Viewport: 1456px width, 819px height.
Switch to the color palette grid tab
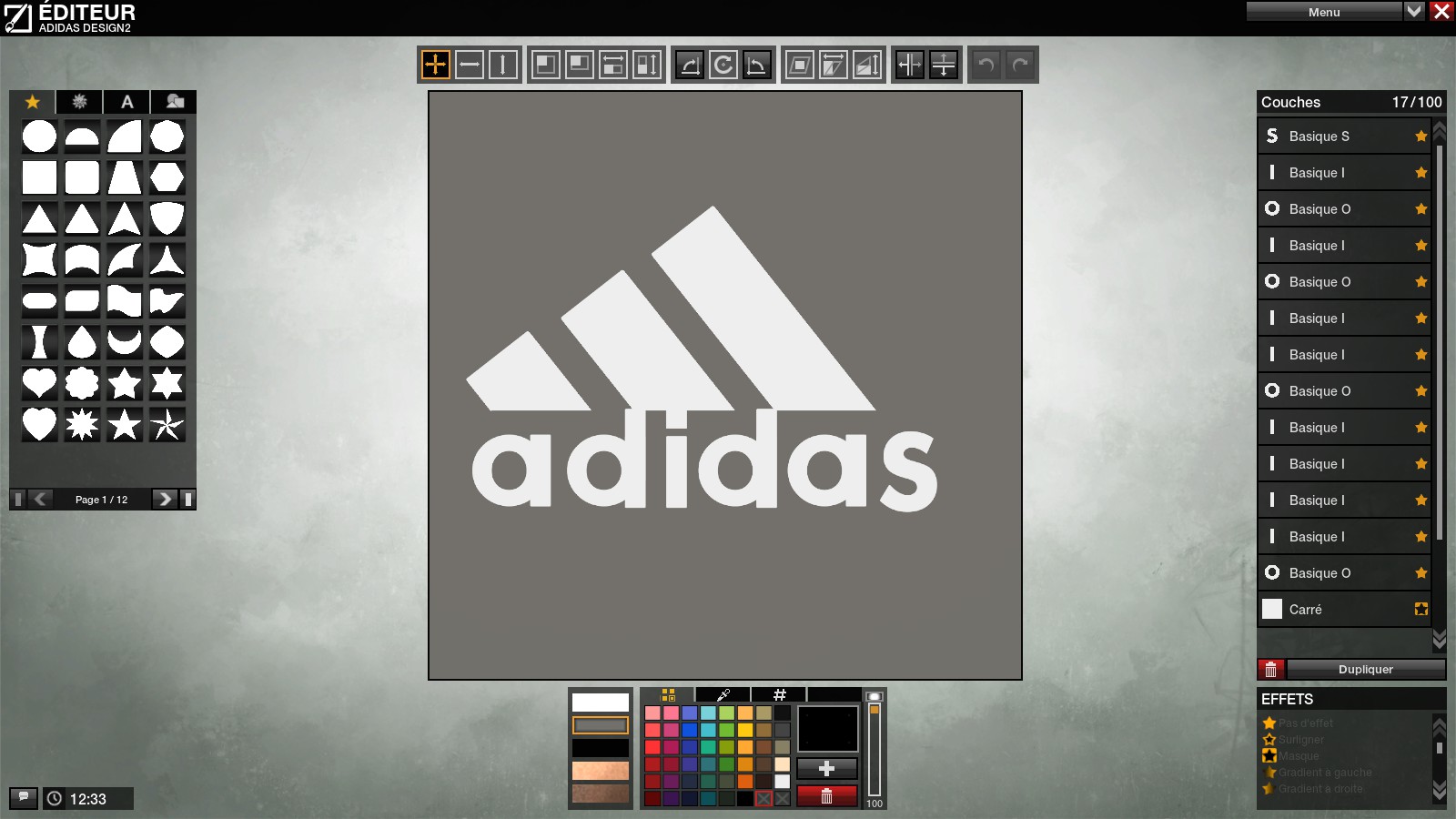668,695
